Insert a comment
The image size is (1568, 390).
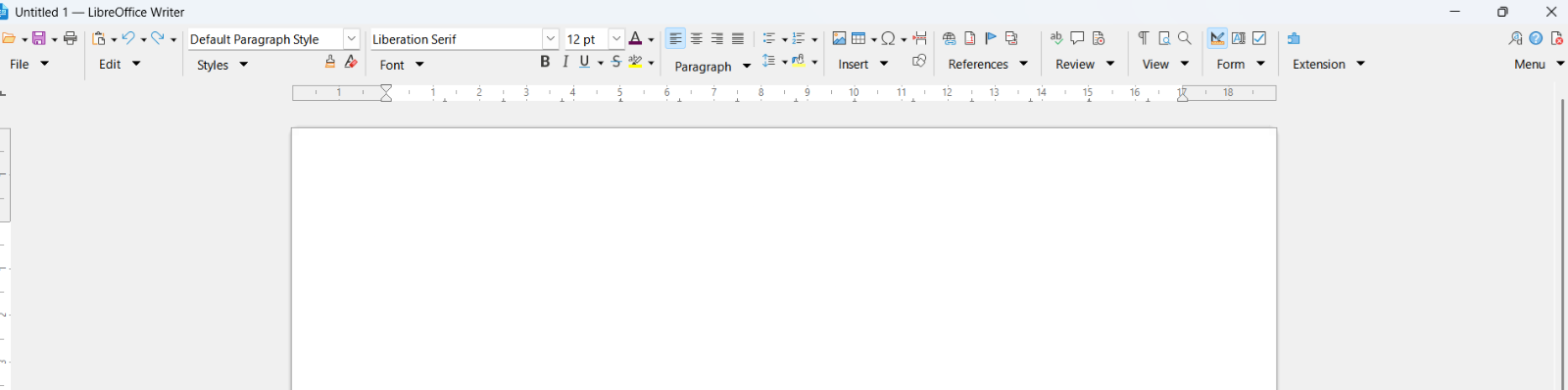click(1077, 39)
